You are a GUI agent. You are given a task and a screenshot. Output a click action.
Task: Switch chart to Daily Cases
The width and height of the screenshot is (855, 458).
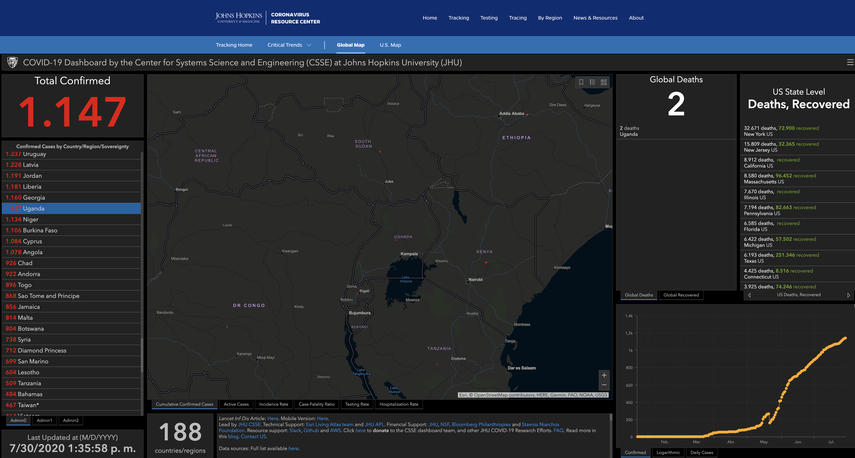click(702, 453)
